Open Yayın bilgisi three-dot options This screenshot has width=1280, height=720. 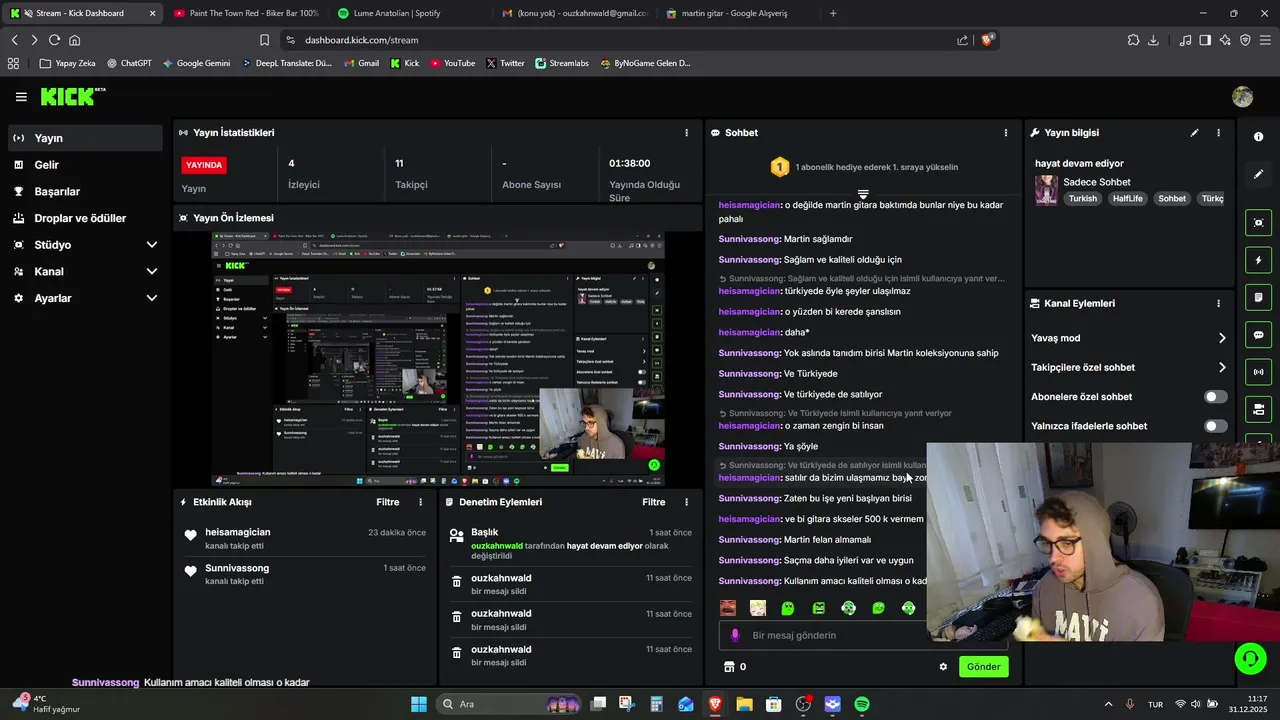[x=1218, y=132]
